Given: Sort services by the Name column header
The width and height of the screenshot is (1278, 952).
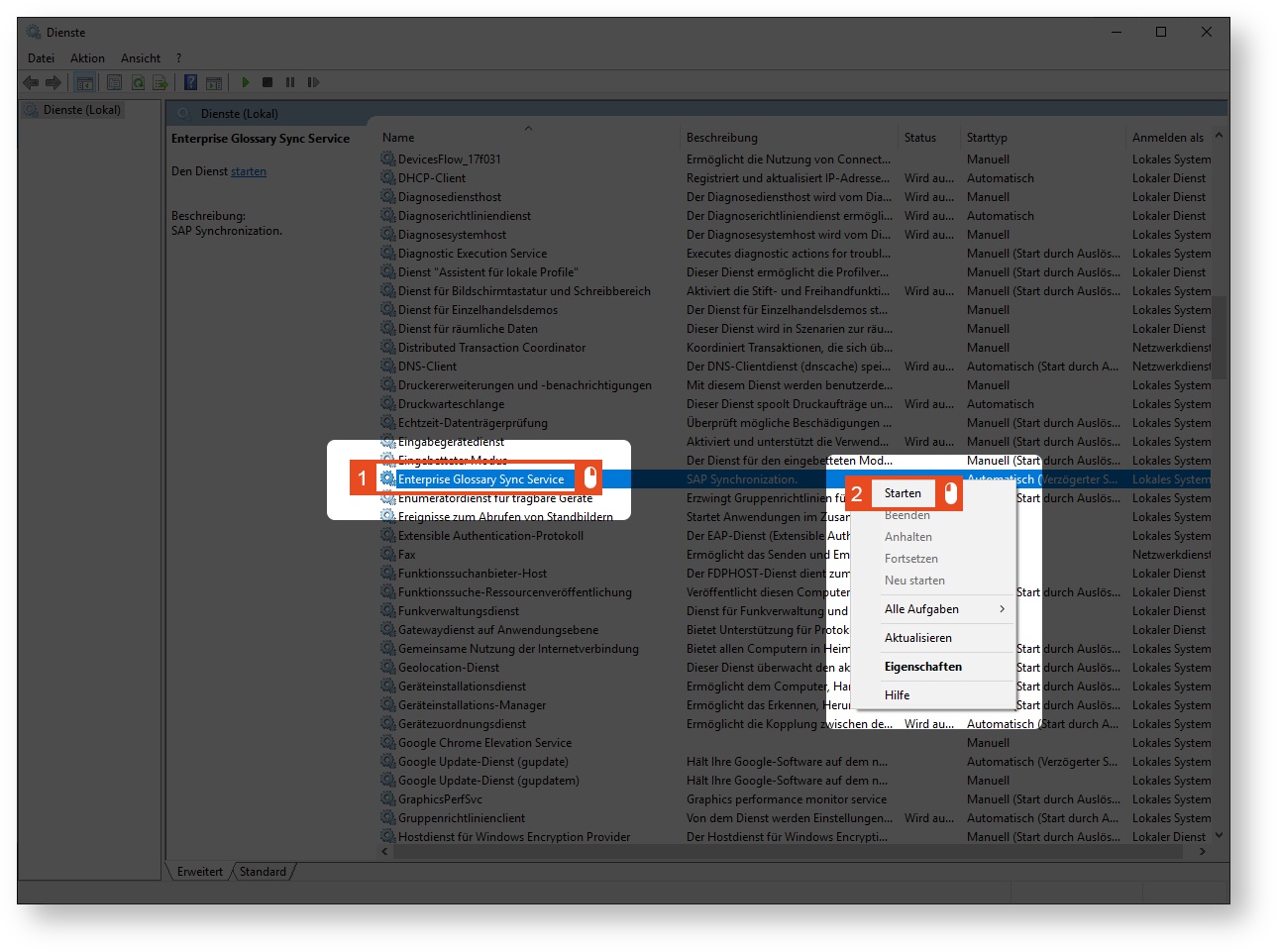Looking at the screenshot, I should pos(398,138).
